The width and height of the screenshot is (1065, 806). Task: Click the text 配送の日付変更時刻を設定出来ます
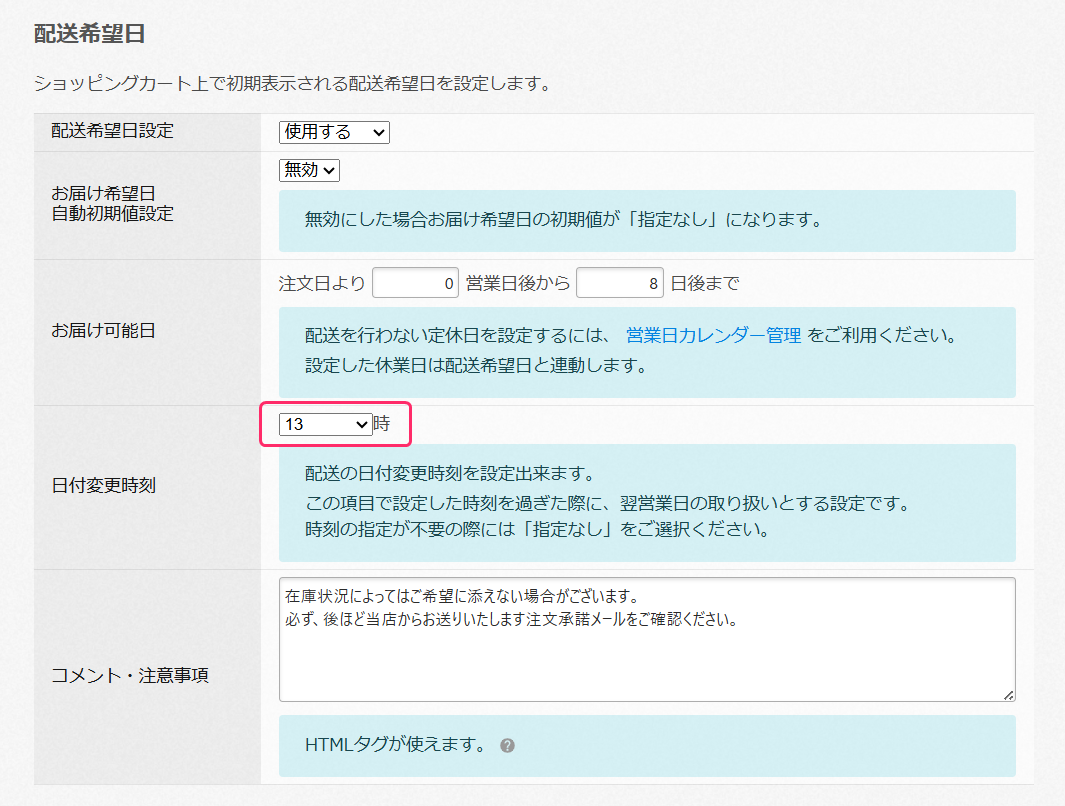(450, 473)
